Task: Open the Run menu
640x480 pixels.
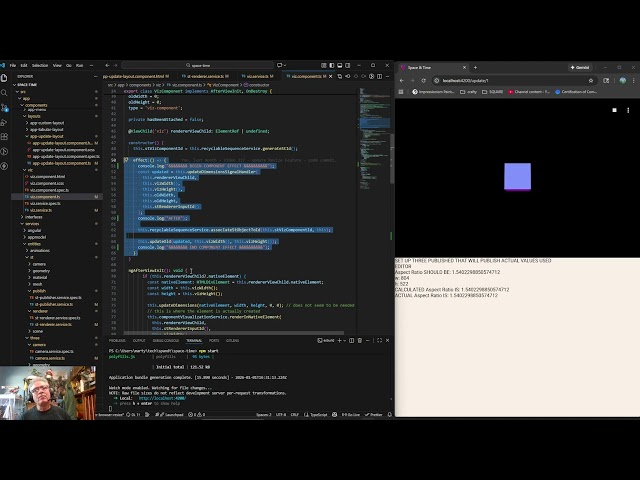Action: point(80,65)
